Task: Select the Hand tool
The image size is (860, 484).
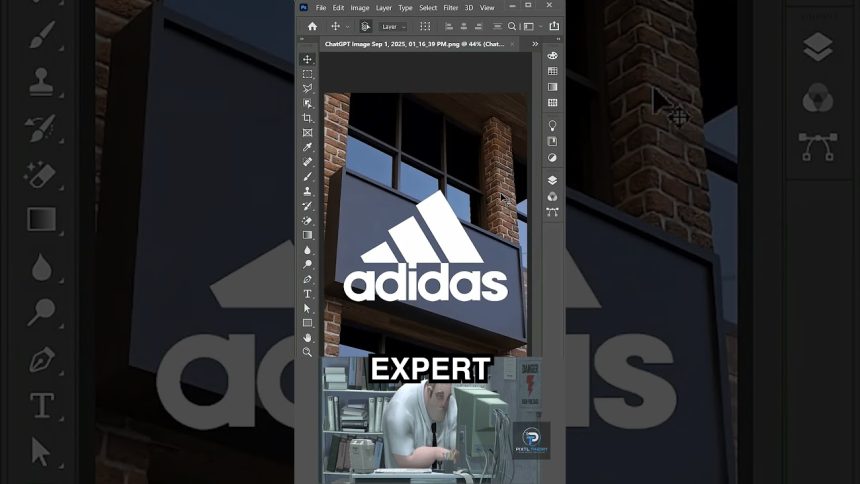Action: pyautogui.click(x=307, y=337)
